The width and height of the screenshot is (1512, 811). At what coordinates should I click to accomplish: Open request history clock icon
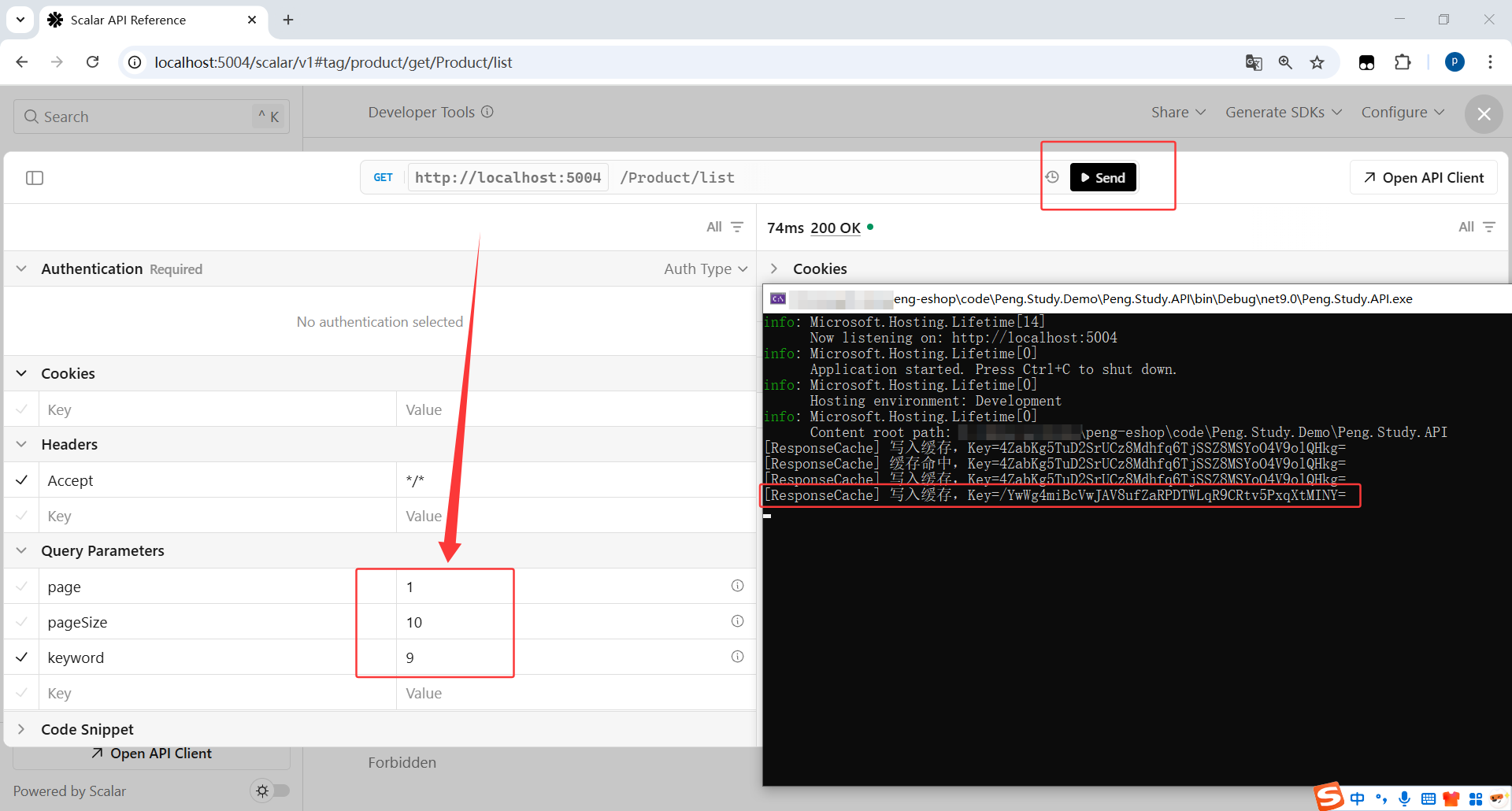tap(1052, 177)
